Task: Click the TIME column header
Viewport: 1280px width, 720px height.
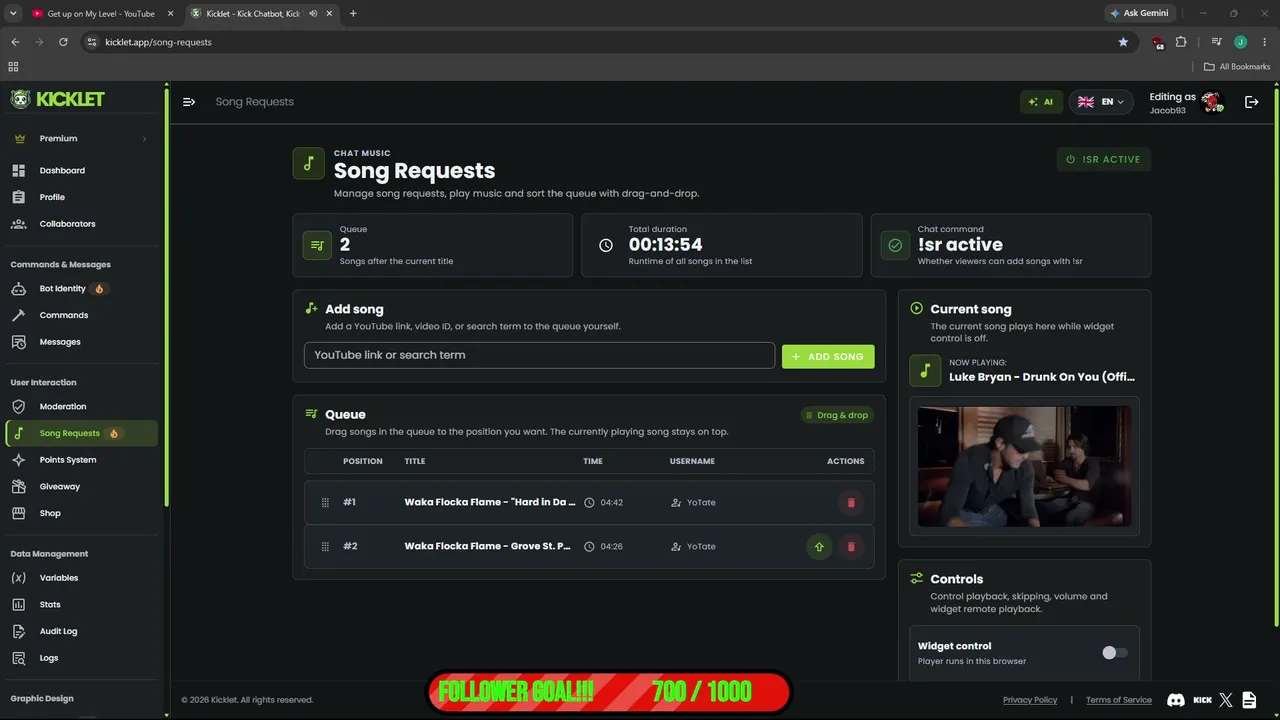Action: (593, 461)
